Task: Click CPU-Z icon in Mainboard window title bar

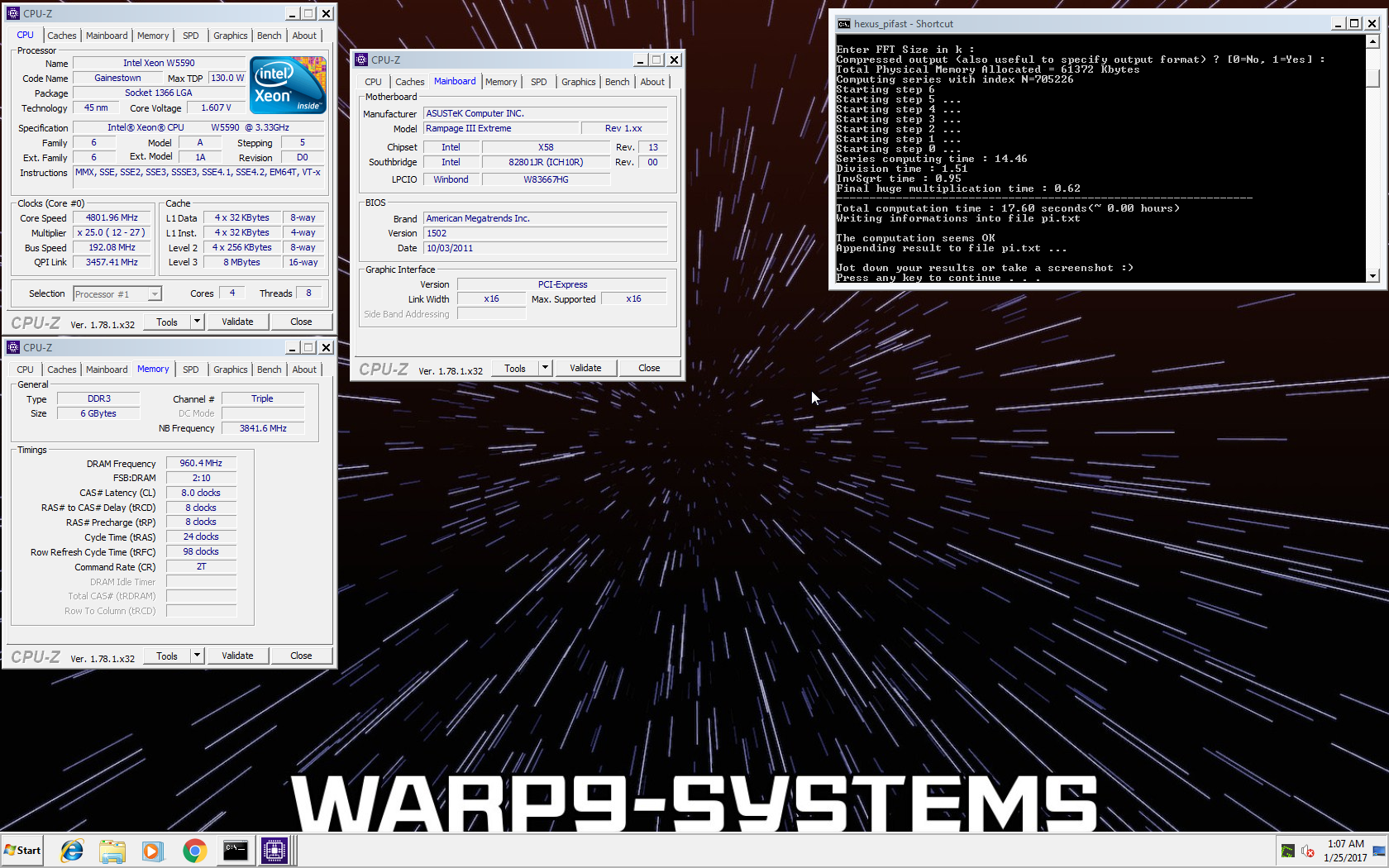Action: pos(361,60)
